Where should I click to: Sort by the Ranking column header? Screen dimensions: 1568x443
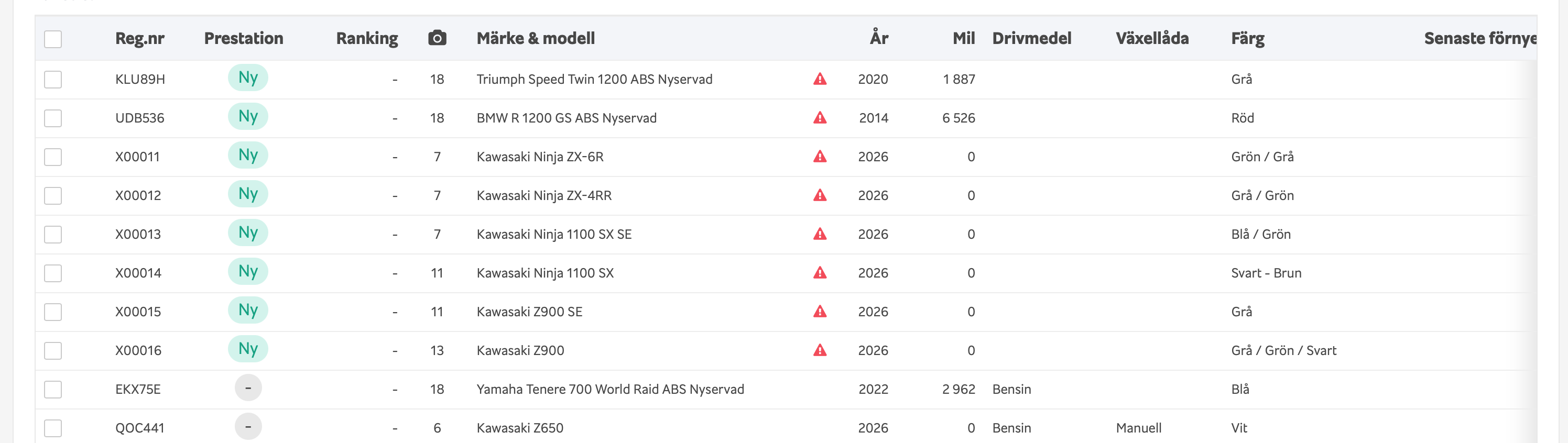366,38
